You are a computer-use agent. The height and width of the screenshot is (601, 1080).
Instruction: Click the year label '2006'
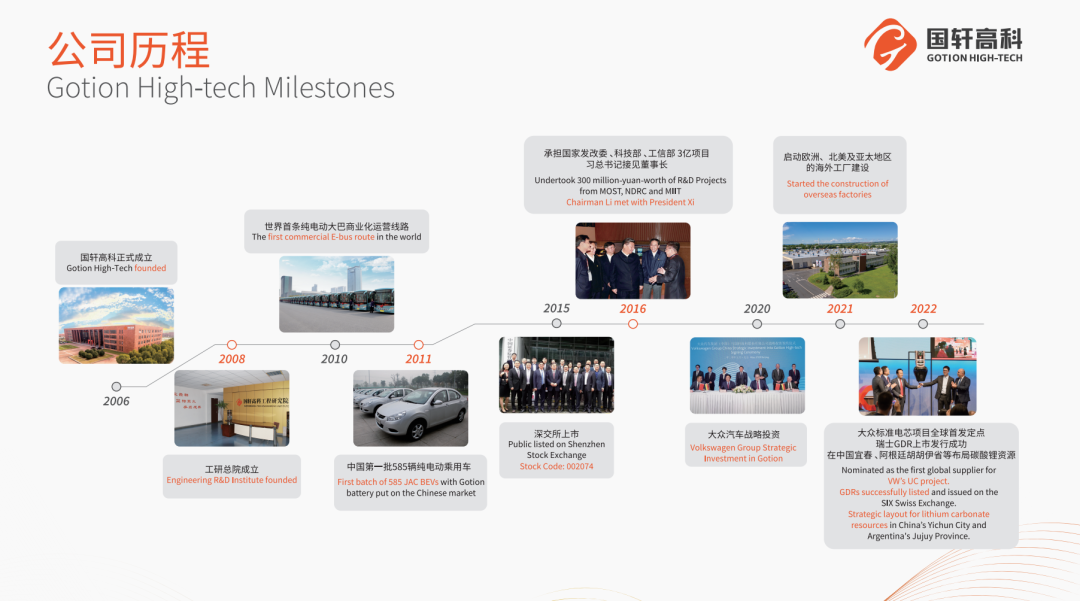coord(116,401)
